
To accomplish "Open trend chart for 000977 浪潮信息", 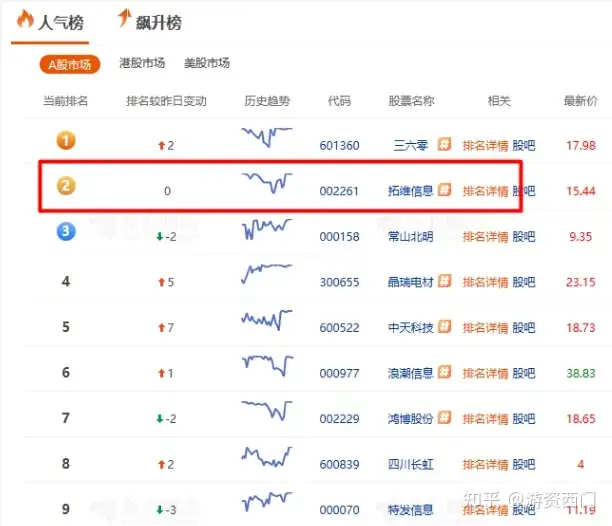I will (267, 366).
